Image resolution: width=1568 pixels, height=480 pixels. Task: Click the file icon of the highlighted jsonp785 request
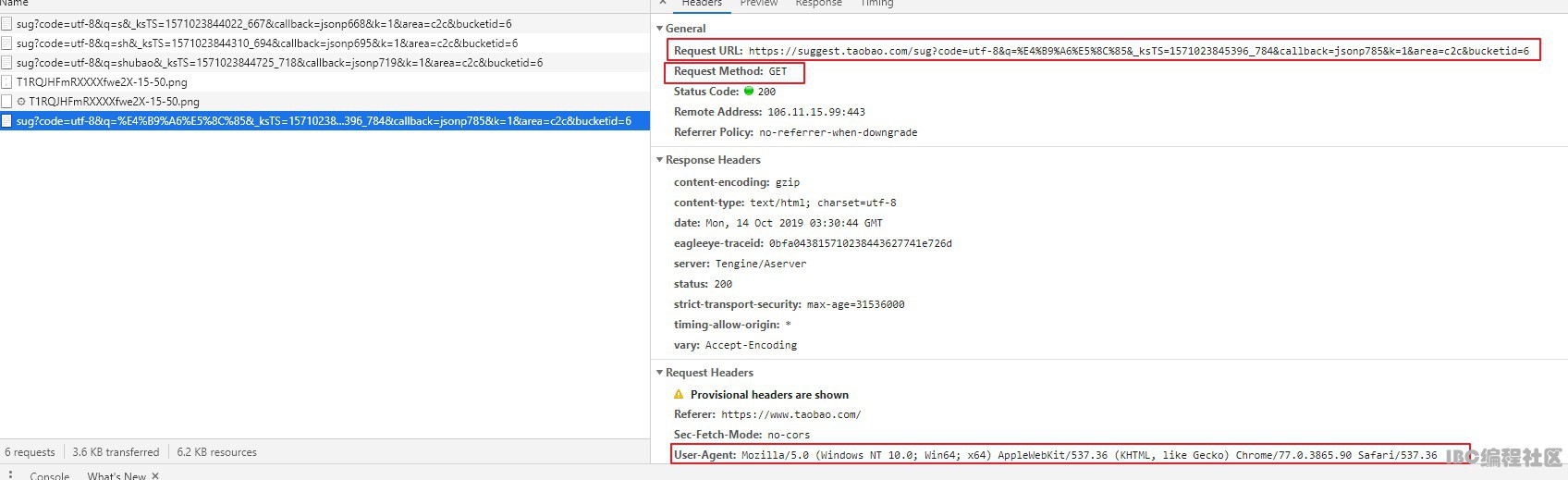pos(6,121)
